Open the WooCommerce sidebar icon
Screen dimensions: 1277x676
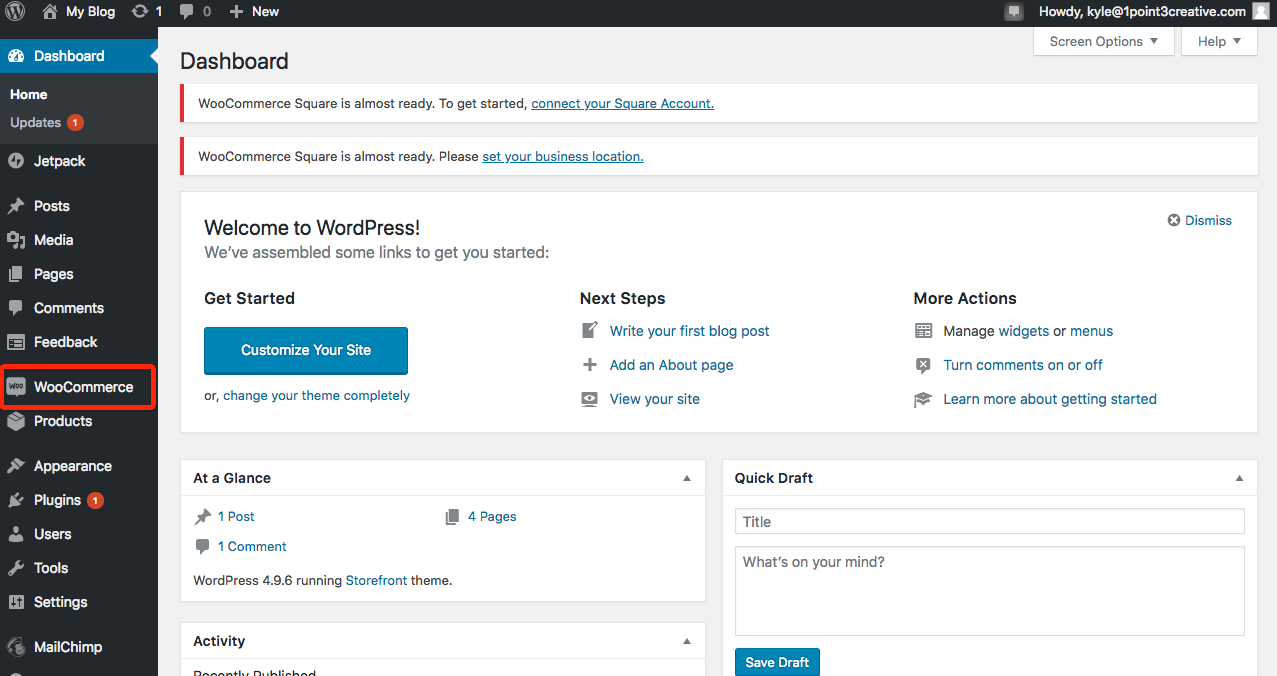(x=16, y=387)
